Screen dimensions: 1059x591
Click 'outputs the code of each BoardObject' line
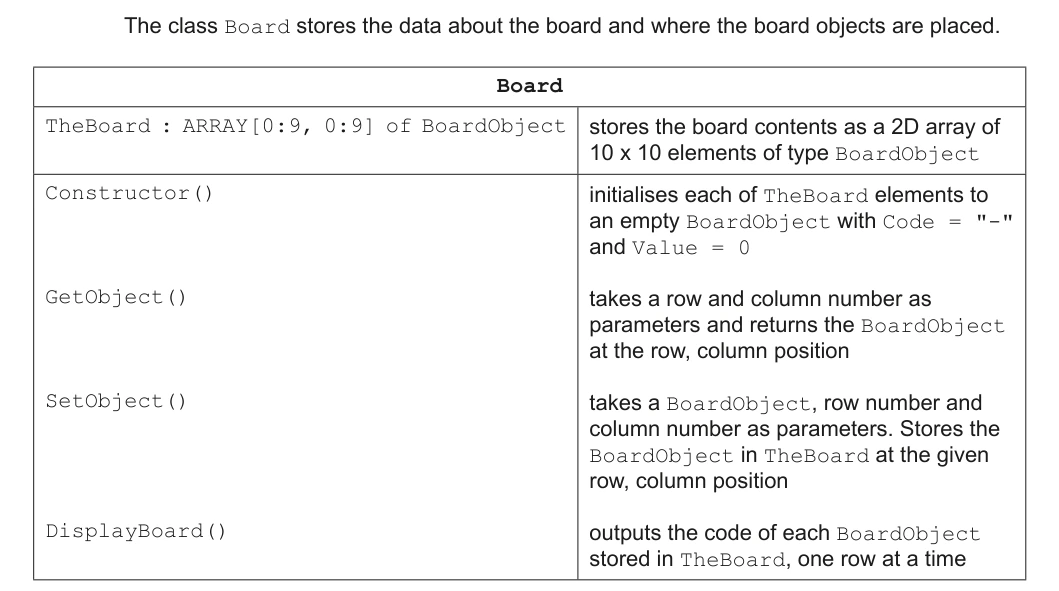784,533
